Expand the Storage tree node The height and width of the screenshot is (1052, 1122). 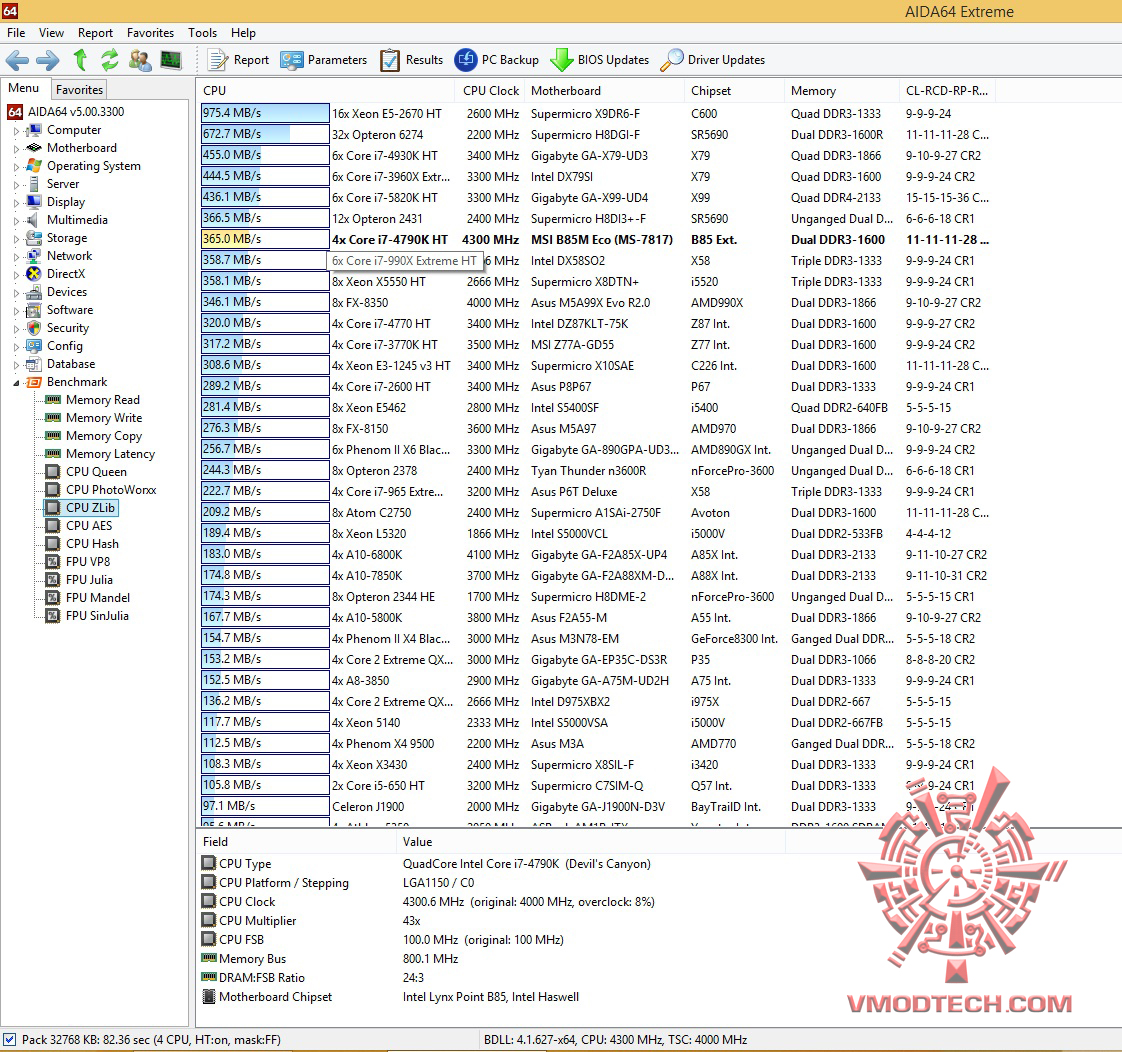tap(16, 238)
